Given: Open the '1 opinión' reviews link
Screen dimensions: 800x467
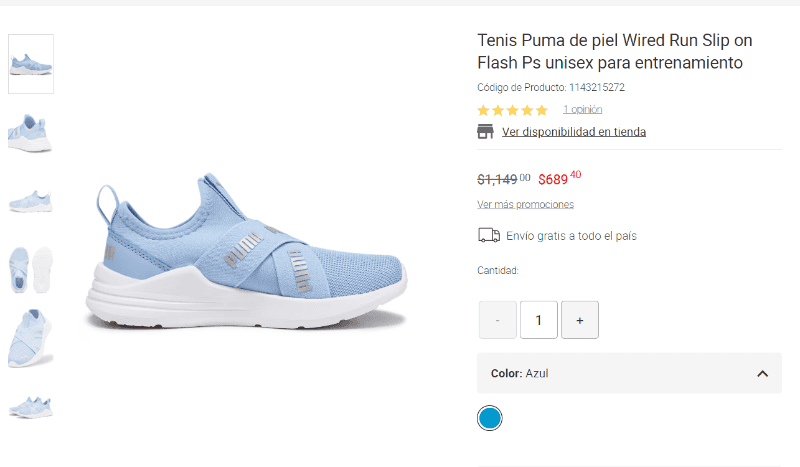Looking at the screenshot, I should 582,110.
